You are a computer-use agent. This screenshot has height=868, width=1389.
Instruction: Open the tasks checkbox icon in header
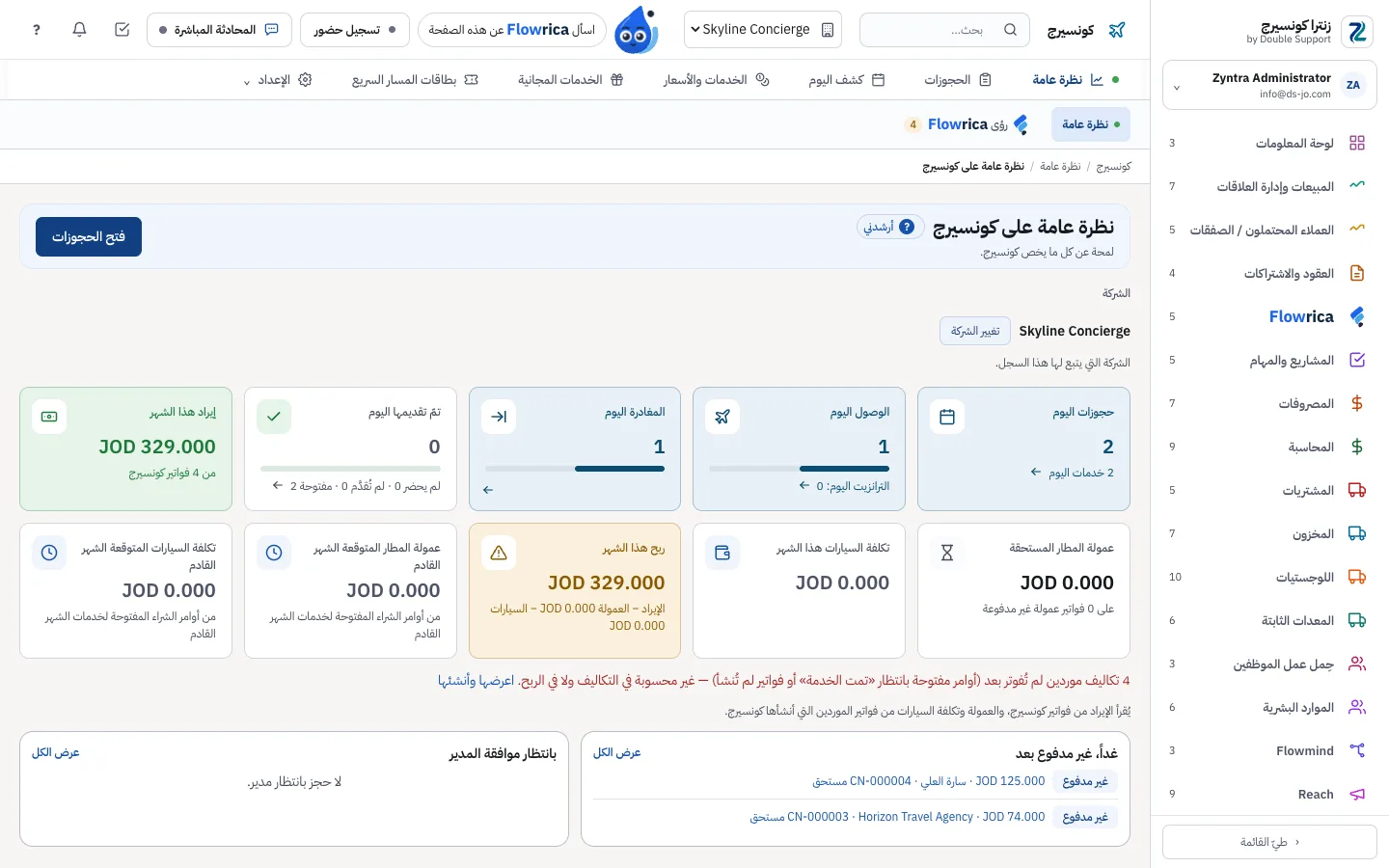(x=122, y=30)
